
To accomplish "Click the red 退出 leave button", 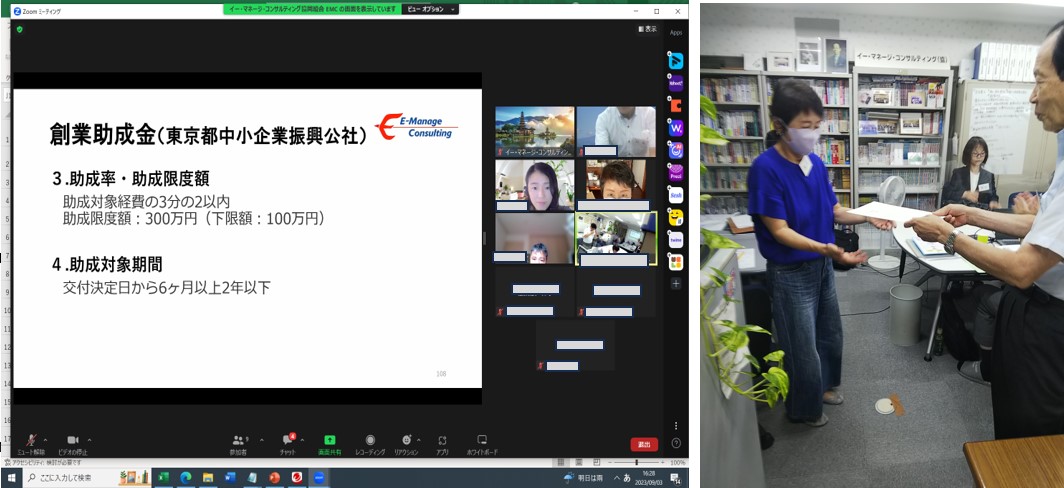I will [x=644, y=444].
